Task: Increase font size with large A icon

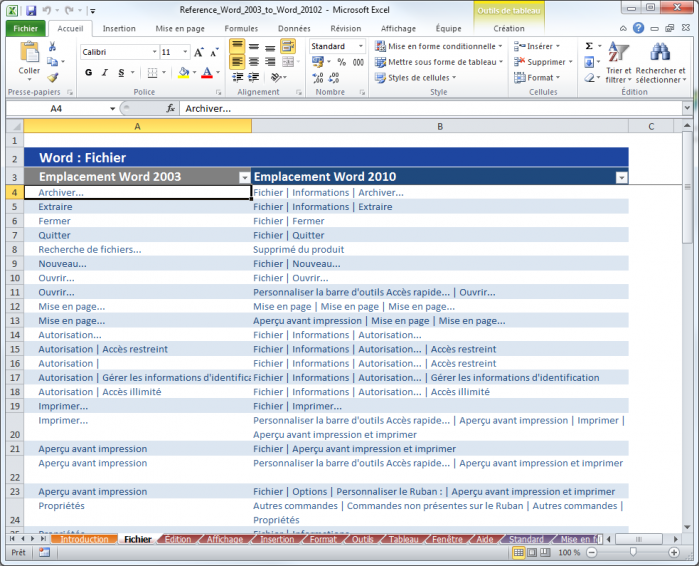Action: pyautogui.click(x=199, y=52)
